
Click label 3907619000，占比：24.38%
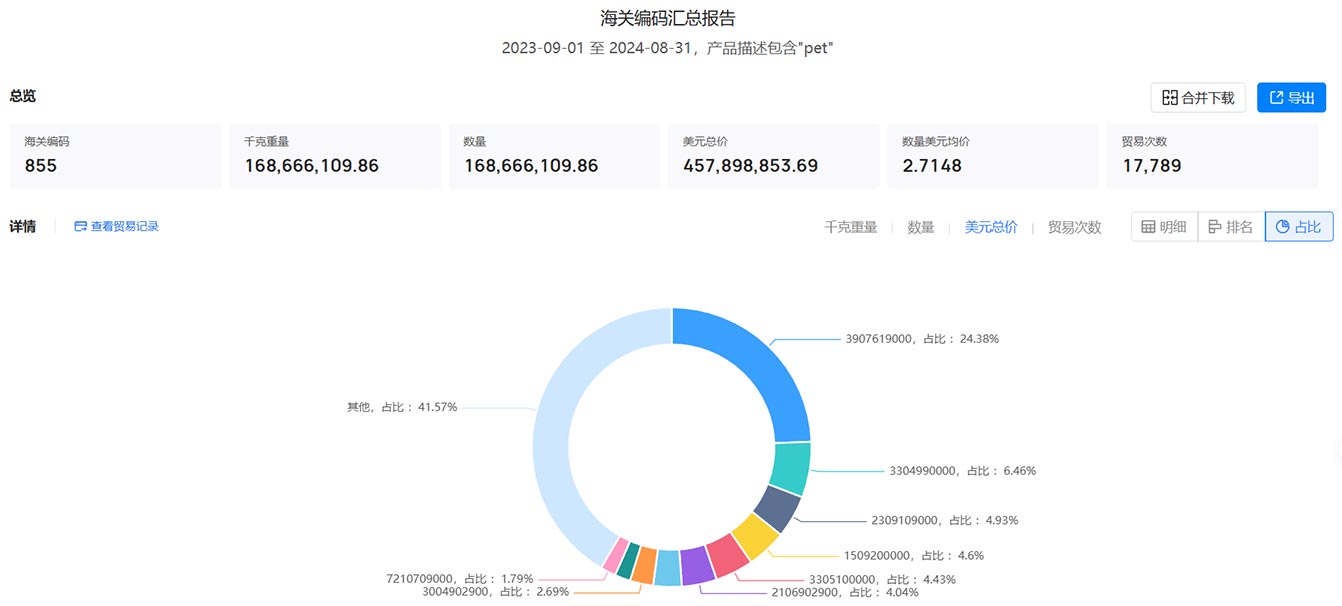pos(922,339)
